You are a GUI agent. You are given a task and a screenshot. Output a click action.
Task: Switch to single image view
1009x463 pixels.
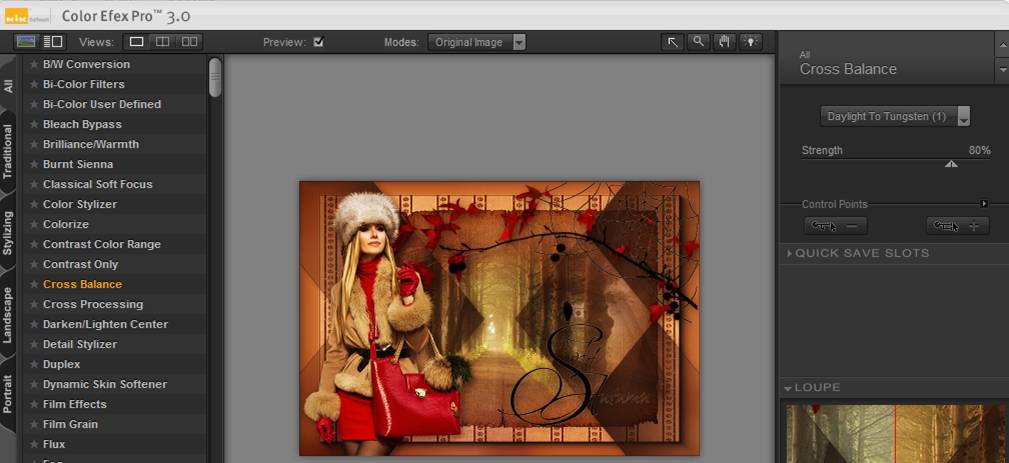point(137,42)
